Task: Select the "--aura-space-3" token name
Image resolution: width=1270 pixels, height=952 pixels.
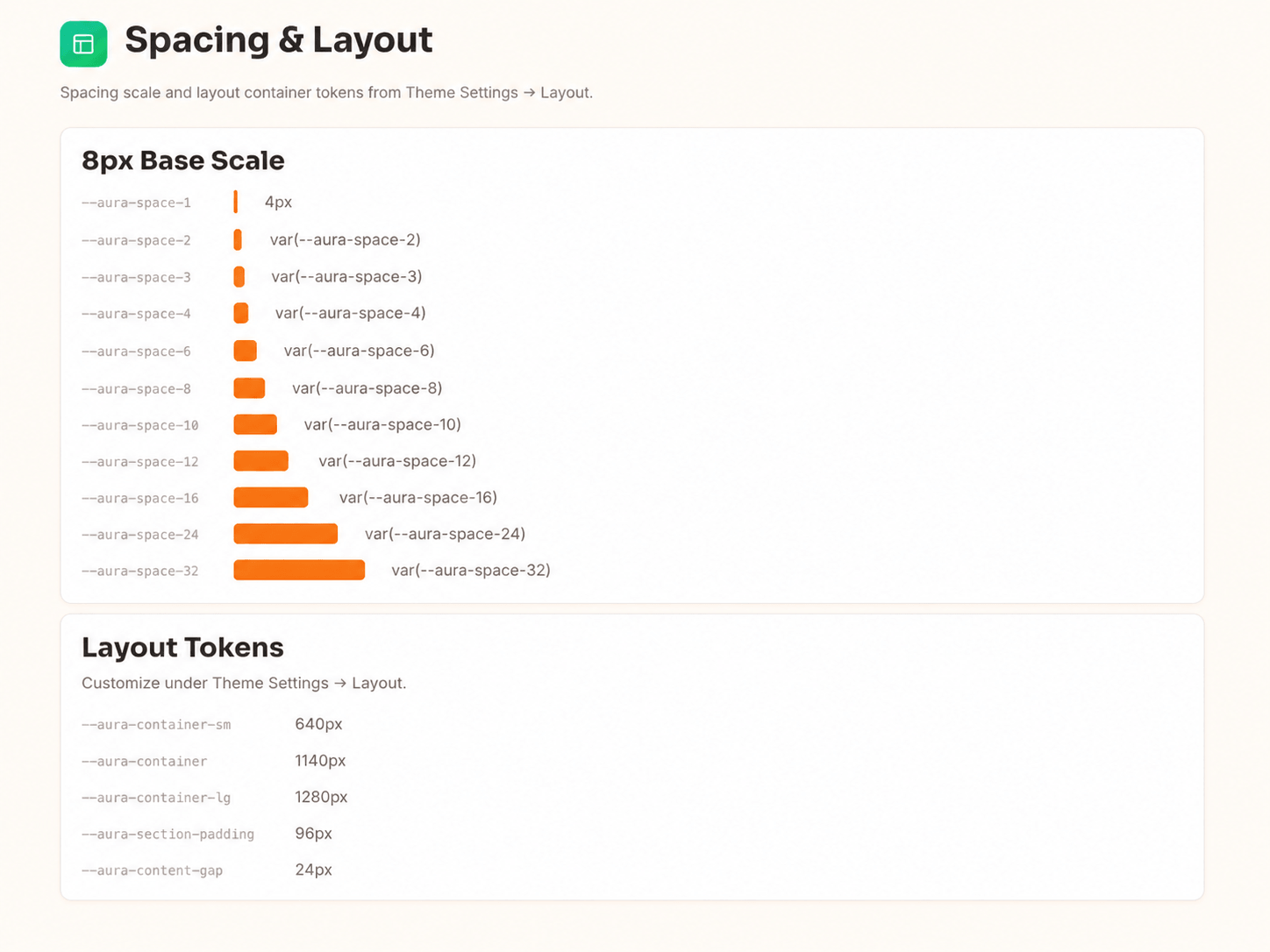Action: [x=136, y=277]
